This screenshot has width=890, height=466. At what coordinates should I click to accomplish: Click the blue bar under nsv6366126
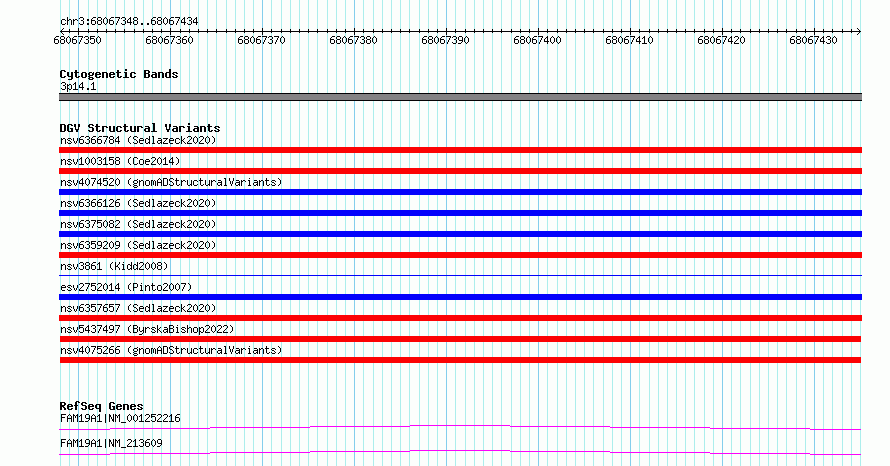point(460,213)
